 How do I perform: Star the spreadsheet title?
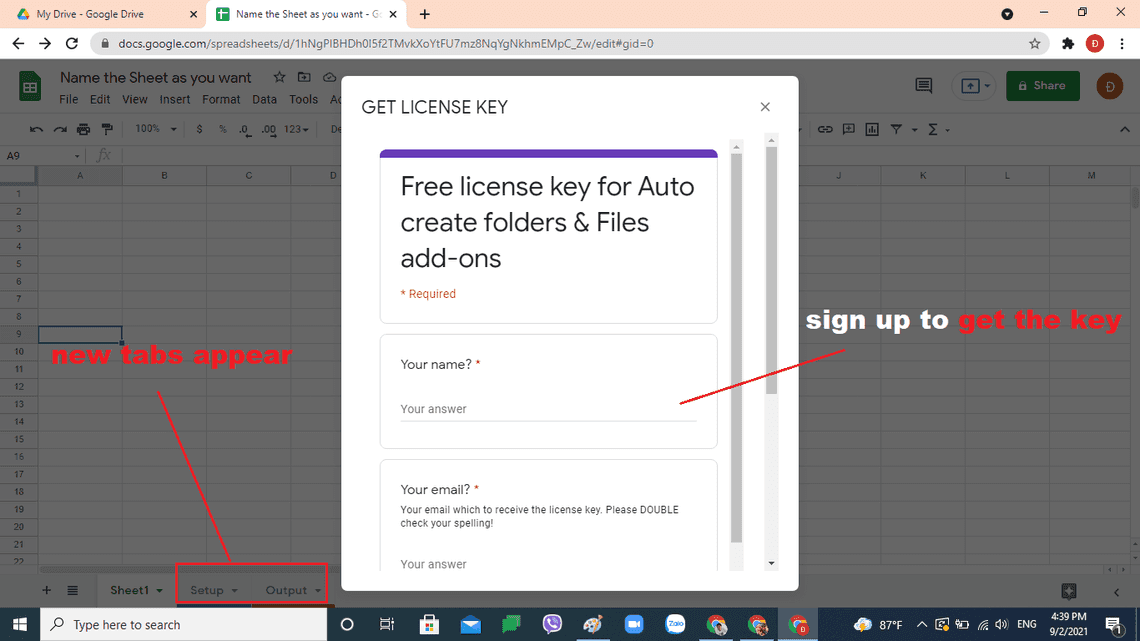tap(279, 77)
